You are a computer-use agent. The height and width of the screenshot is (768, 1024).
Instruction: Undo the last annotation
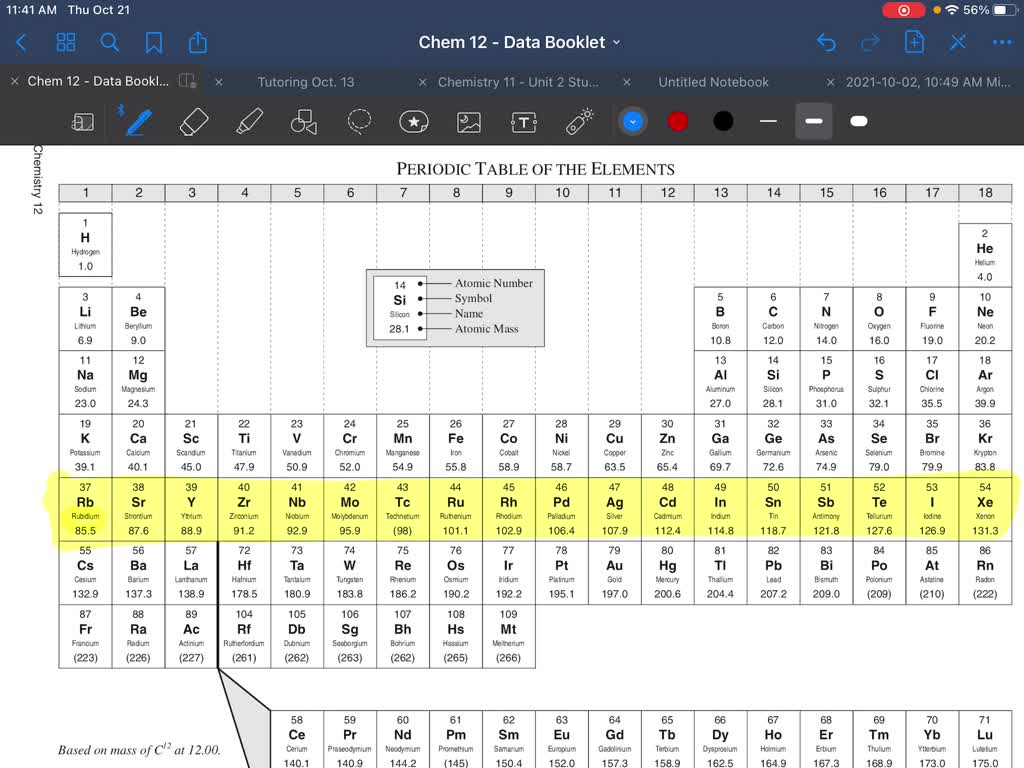click(x=825, y=42)
